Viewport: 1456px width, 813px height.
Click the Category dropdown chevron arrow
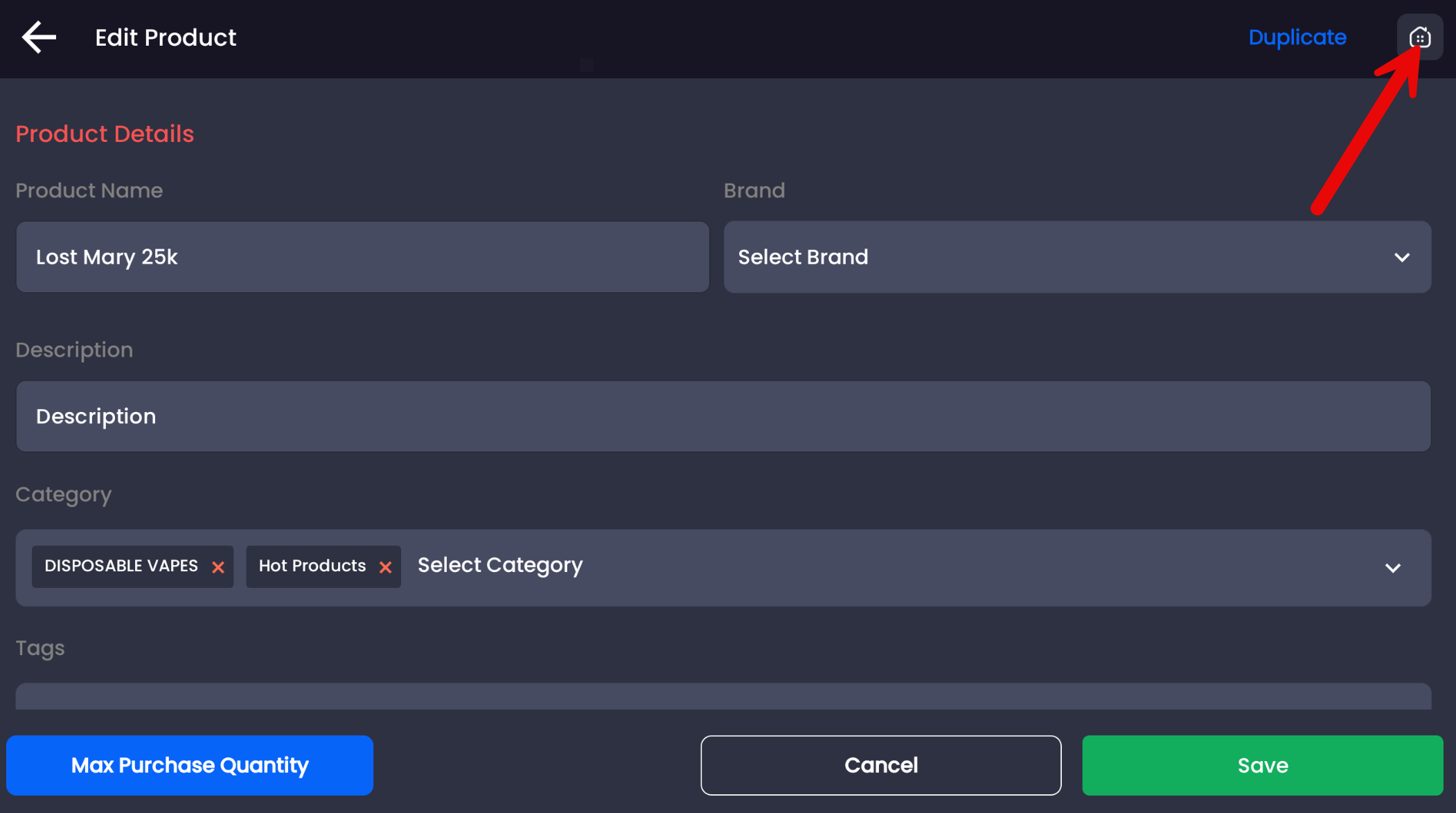point(1393,568)
